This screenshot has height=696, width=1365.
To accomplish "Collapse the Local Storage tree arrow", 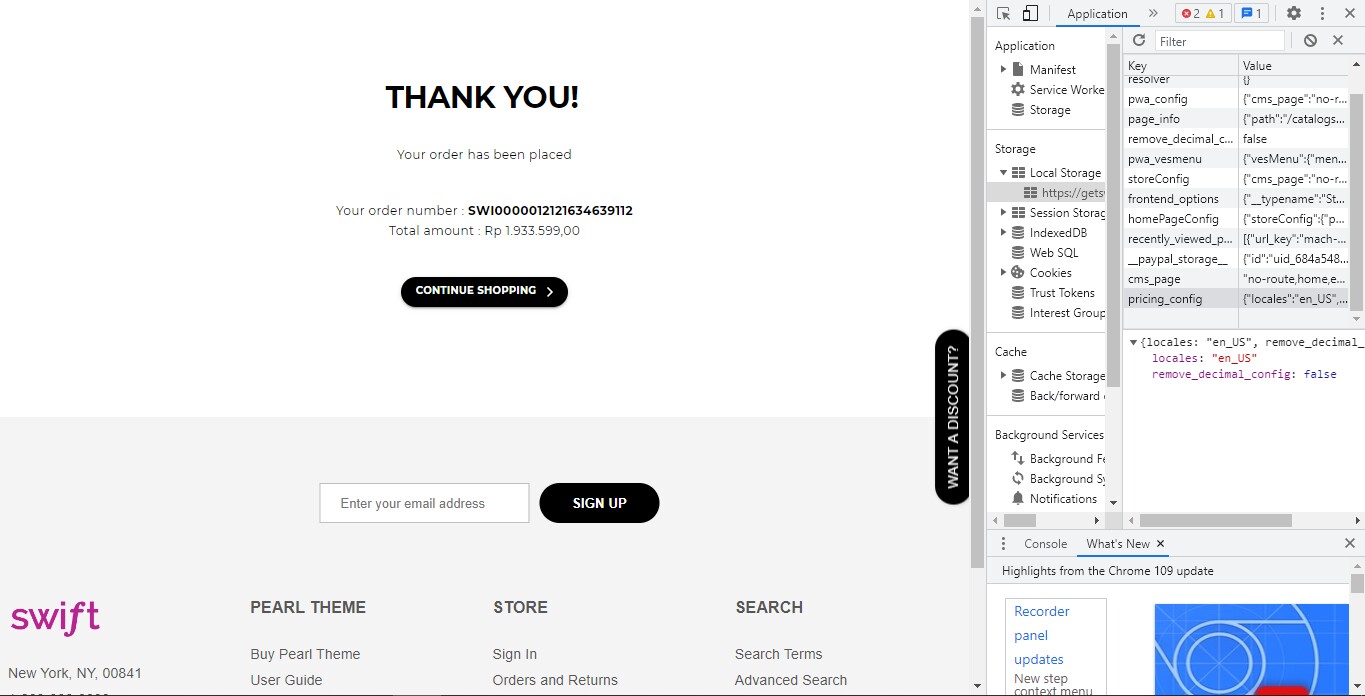I will (1003, 173).
